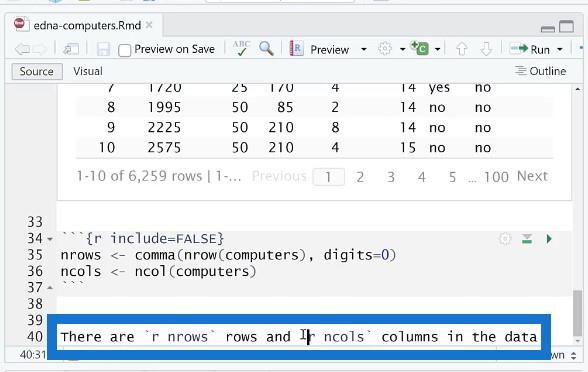Image resolution: width=588 pixels, height=372 pixels.
Task: Select the Source editor mode
Action: point(37,71)
